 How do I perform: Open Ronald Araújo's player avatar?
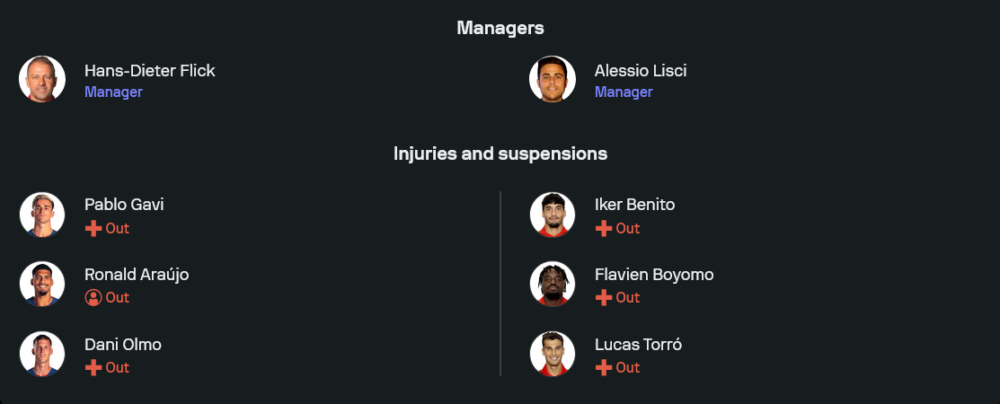(42, 284)
